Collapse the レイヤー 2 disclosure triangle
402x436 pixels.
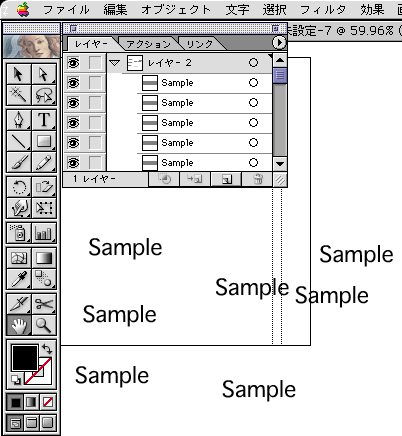coord(115,63)
